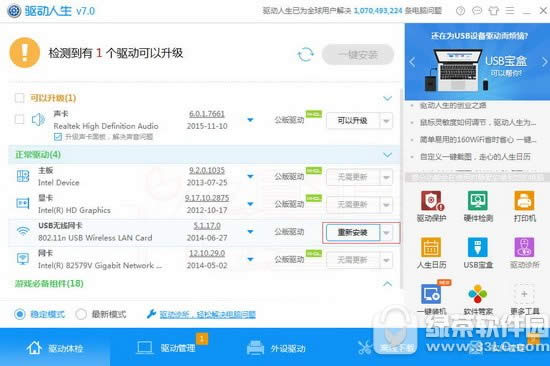Click the 驱动人生 app logo
The height and width of the screenshot is (366, 550).
point(14,11)
